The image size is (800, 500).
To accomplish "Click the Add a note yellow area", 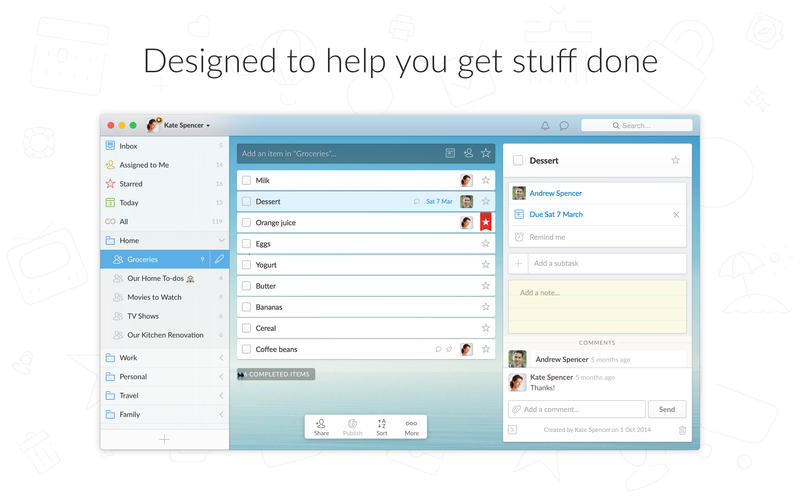I will (x=597, y=305).
